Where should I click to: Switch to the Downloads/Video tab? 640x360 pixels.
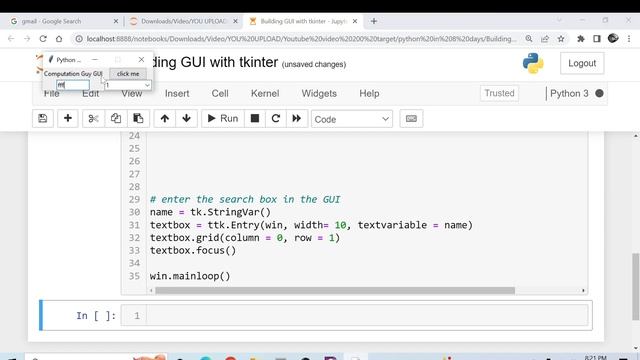[184, 21]
